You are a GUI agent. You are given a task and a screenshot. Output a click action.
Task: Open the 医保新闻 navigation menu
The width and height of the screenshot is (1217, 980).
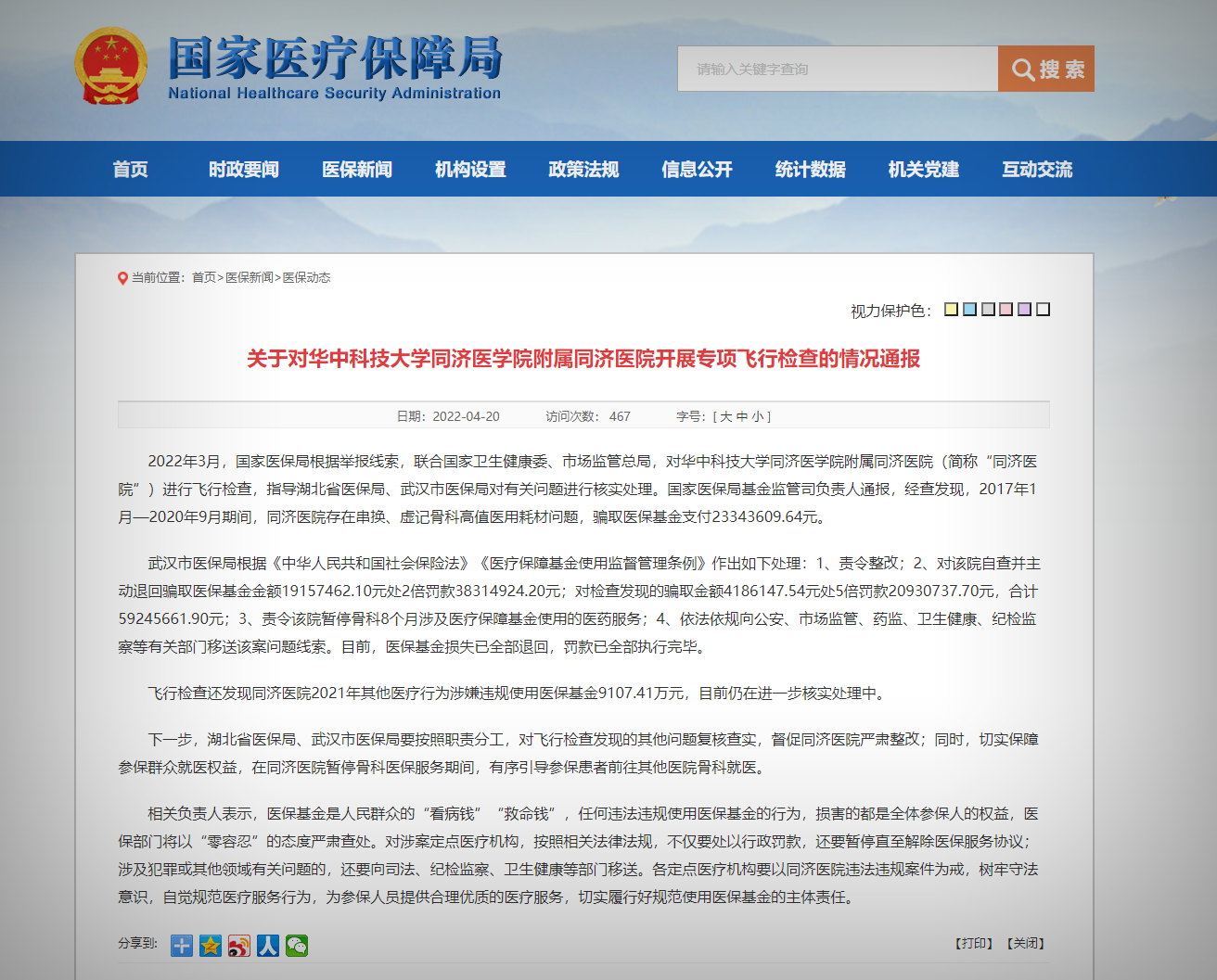tap(357, 169)
